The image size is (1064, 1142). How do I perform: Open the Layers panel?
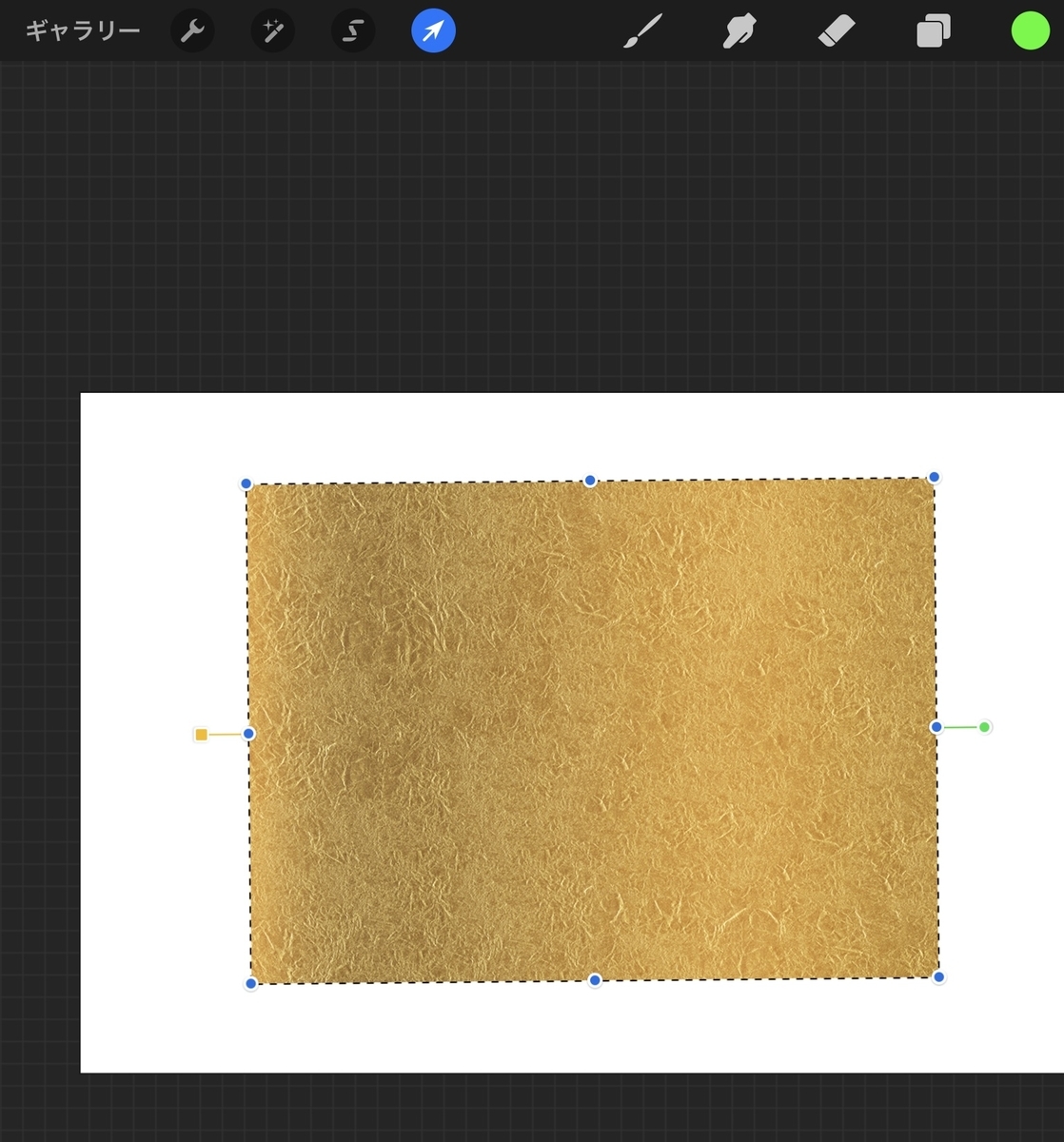(933, 30)
